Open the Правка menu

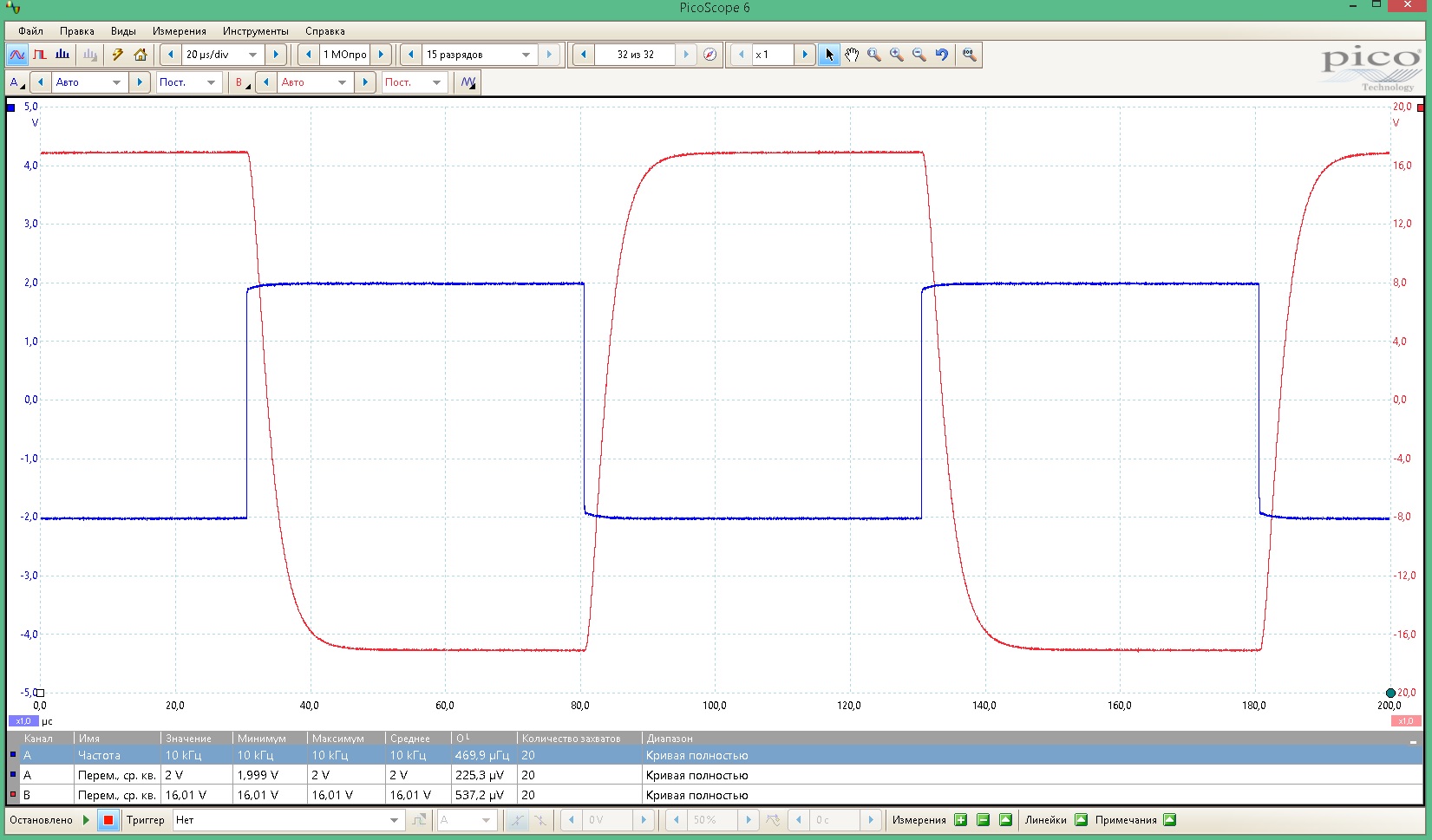[x=76, y=31]
